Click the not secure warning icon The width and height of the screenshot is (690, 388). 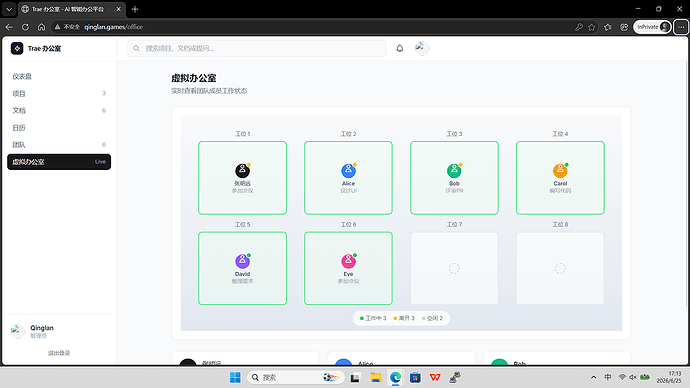(57, 27)
